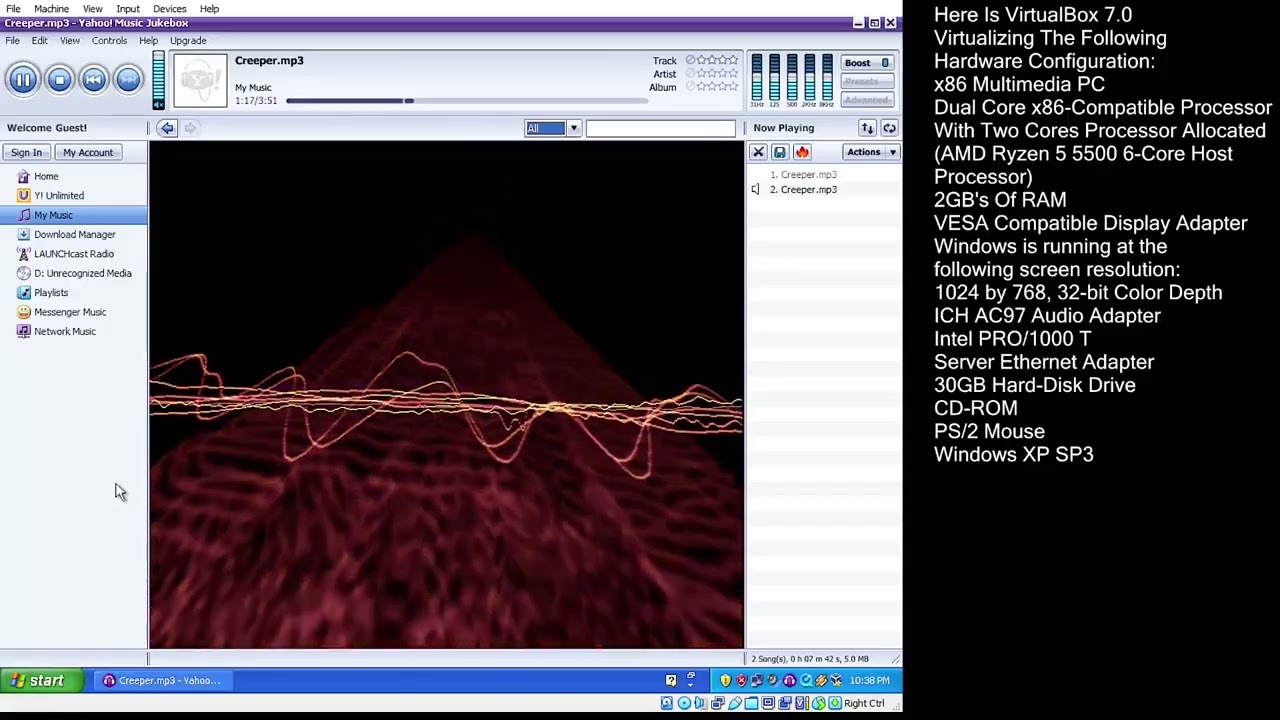The width and height of the screenshot is (1280, 720).
Task: Go to Home in sidebar
Action: pyautogui.click(x=46, y=177)
